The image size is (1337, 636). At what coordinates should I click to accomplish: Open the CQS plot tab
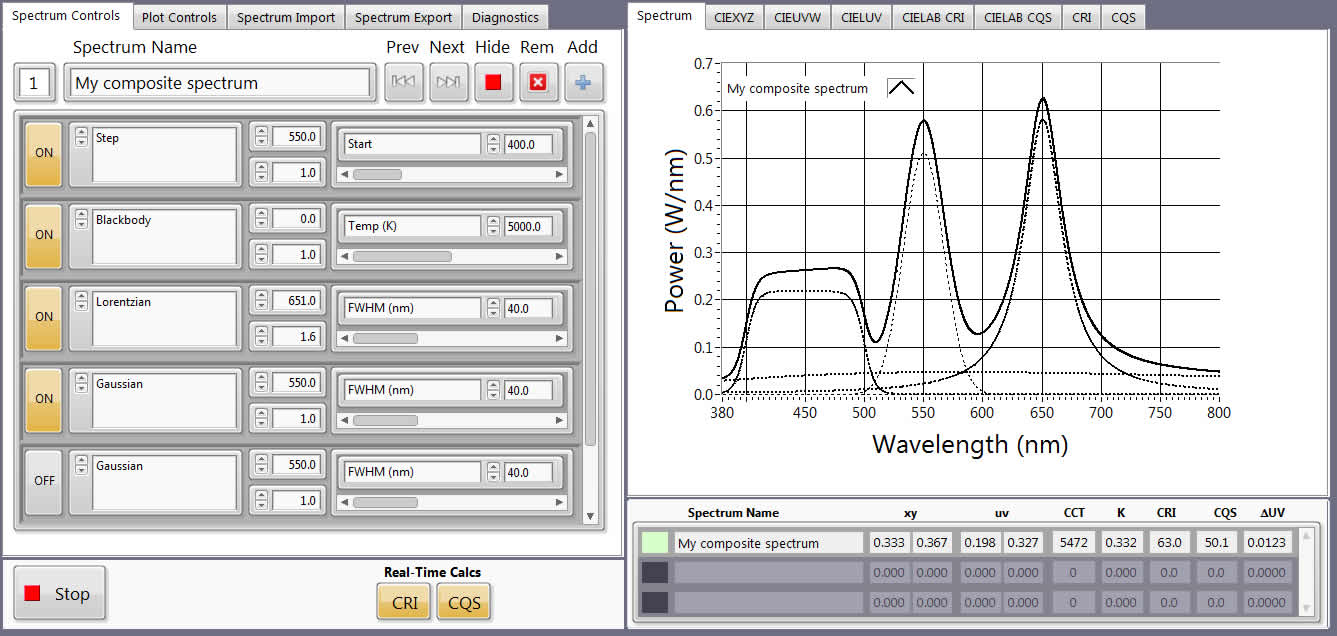tap(1123, 17)
